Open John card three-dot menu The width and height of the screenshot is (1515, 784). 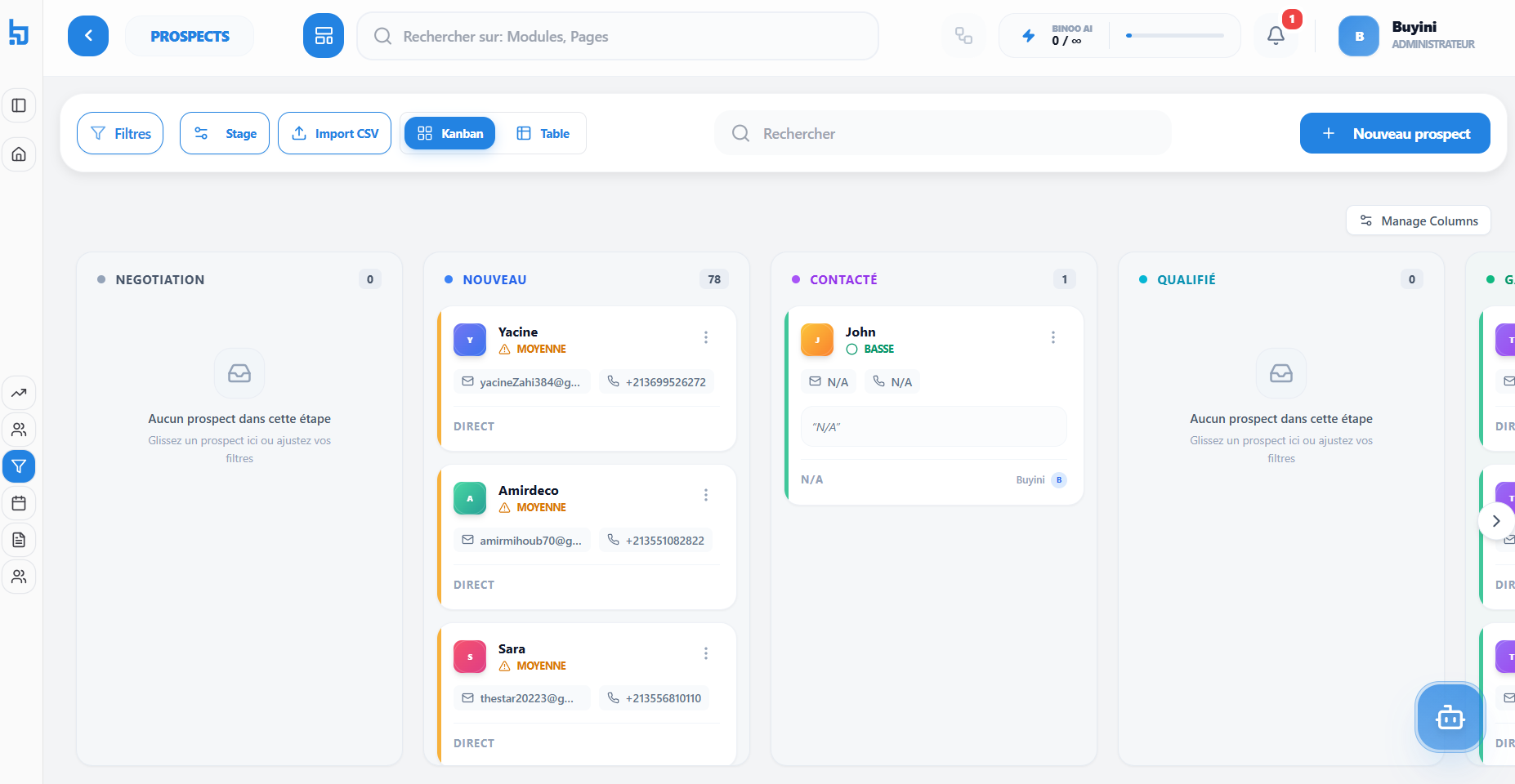pos(1053,337)
